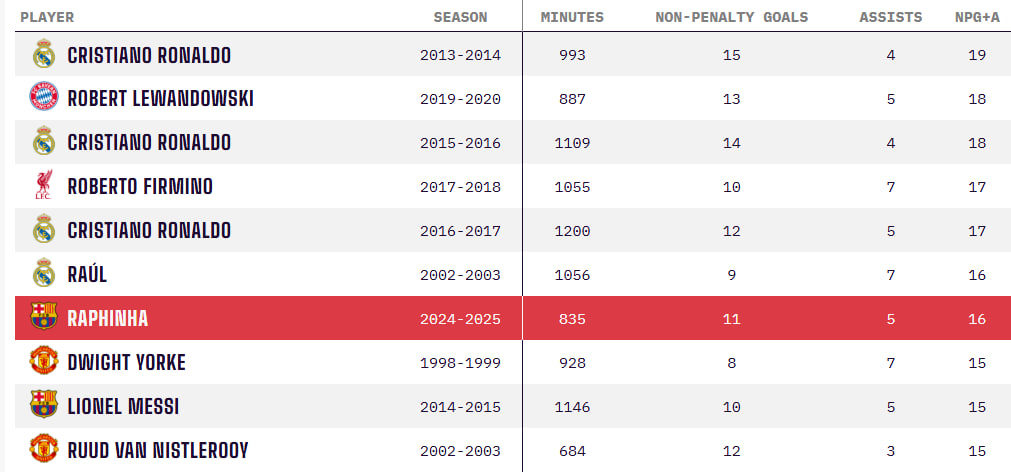1011x472 pixels.
Task: Sort table by the Minutes column header
Action: pos(572,17)
